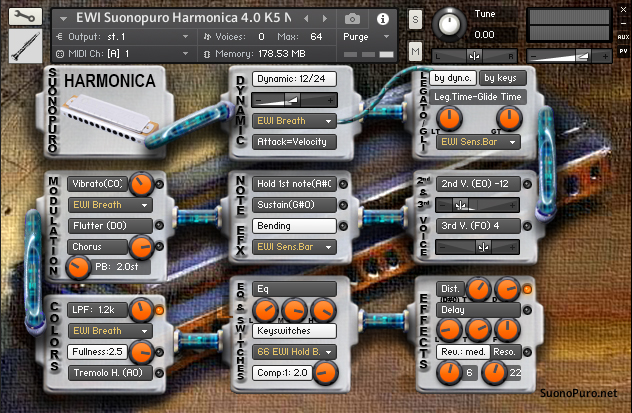Screen dimensions: 632x413
Task: Toggle the 3rd V. (F0) LED
Action: [x=527, y=226]
